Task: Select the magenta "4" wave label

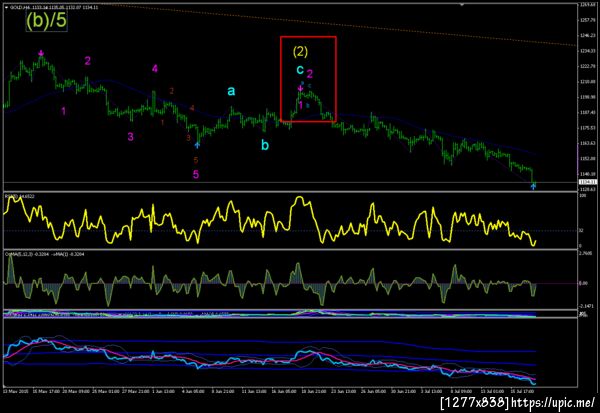Action: pos(155,69)
